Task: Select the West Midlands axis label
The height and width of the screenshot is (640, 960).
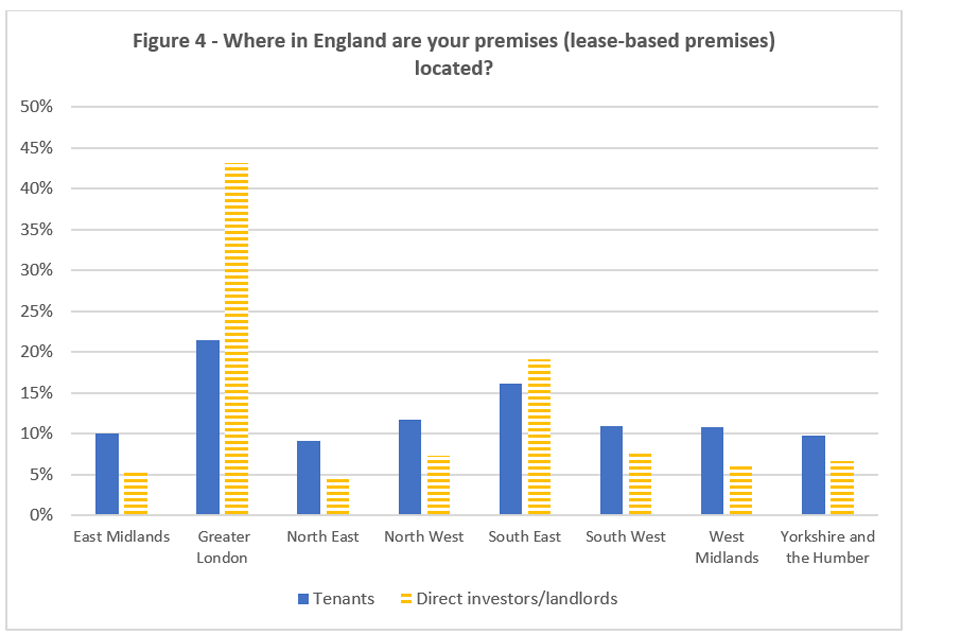Action: 726,547
